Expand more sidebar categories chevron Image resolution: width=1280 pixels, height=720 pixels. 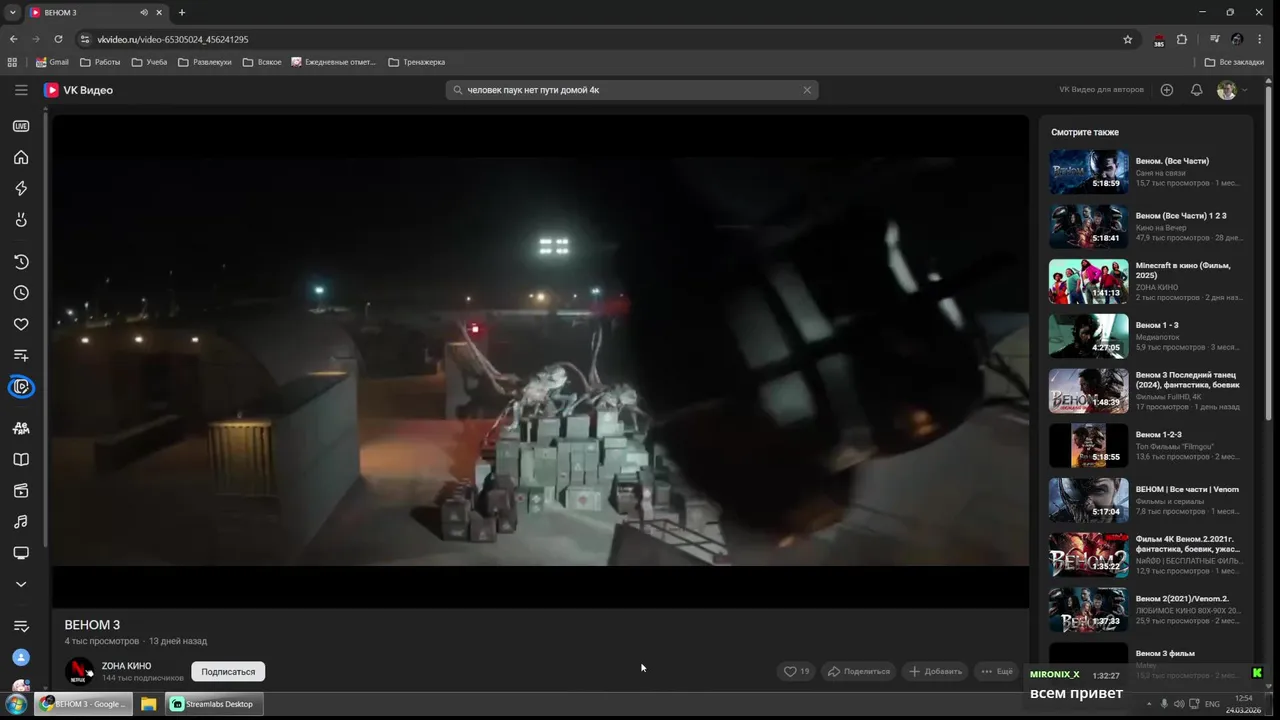(x=21, y=584)
